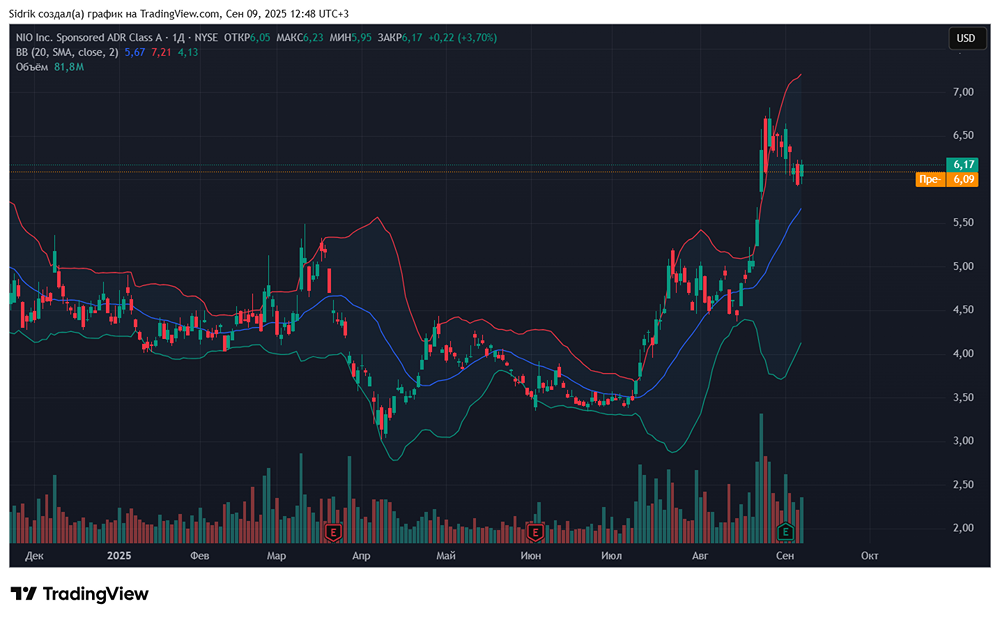Click the Июн label on time axis
This screenshot has height=620, width=1000.
coord(531,556)
